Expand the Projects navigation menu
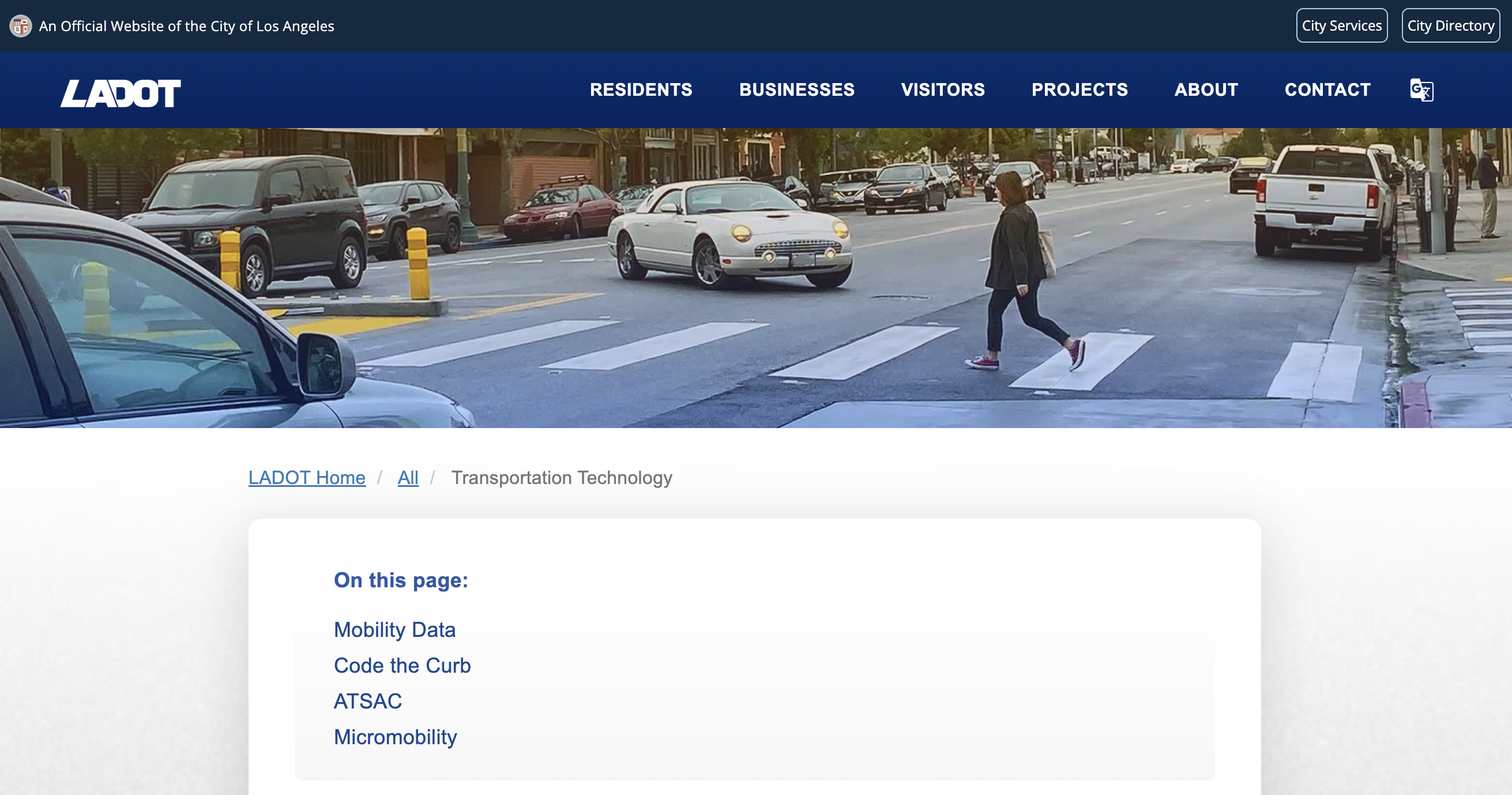The width and height of the screenshot is (1512, 795). tap(1080, 90)
